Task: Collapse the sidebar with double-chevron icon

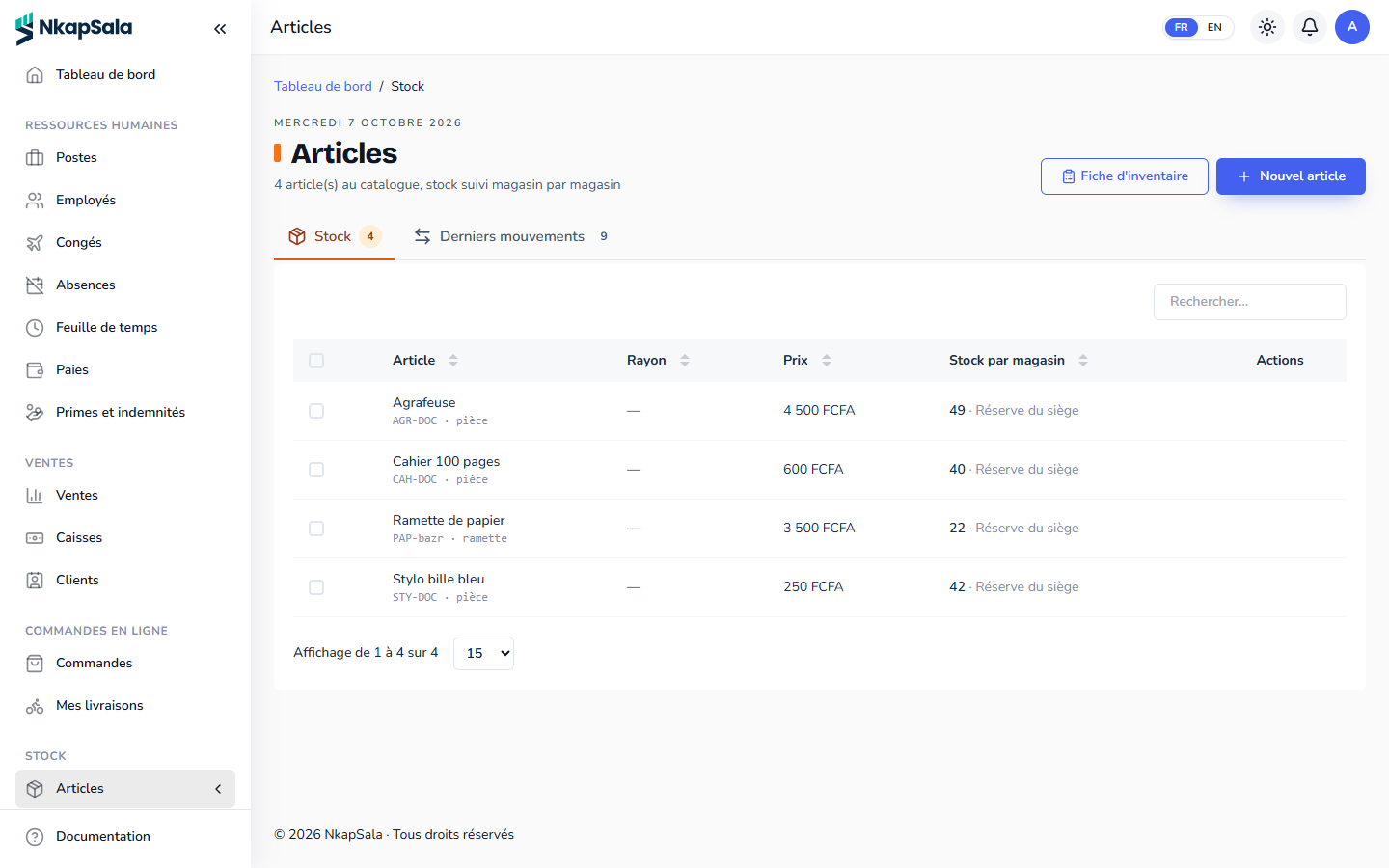Action: 220,29
